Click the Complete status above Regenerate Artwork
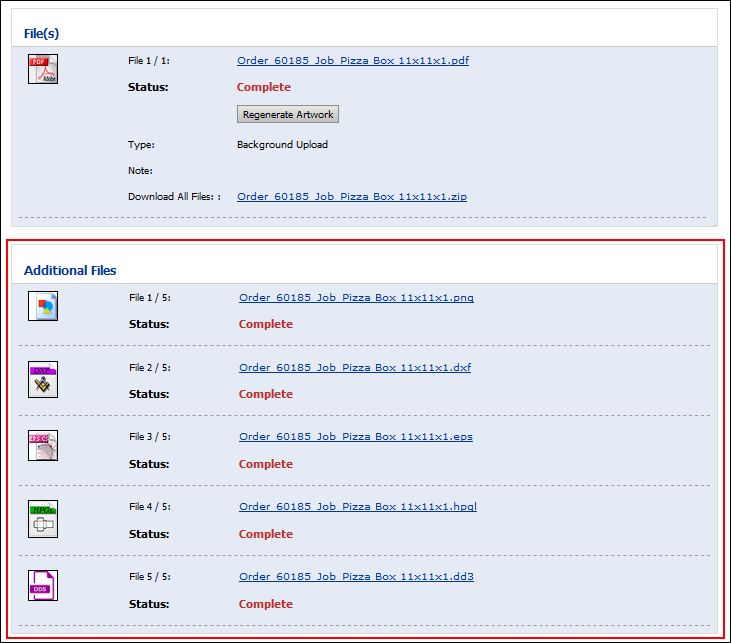This screenshot has height=643, width=731. pos(264,87)
